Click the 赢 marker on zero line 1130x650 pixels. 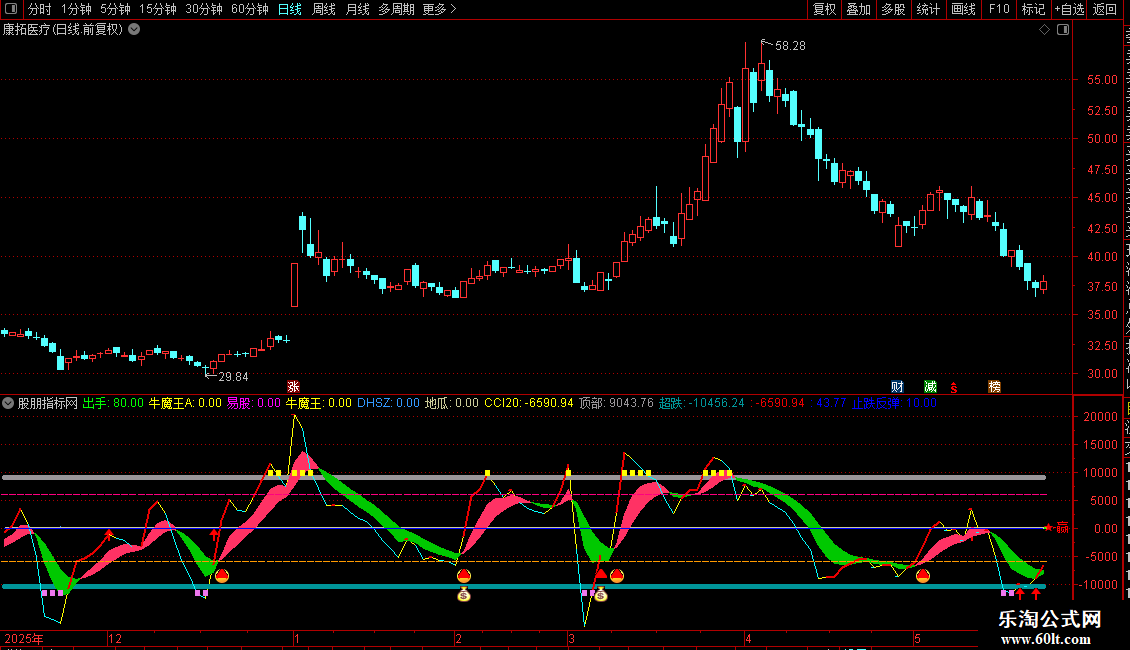(x=1062, y=528)
